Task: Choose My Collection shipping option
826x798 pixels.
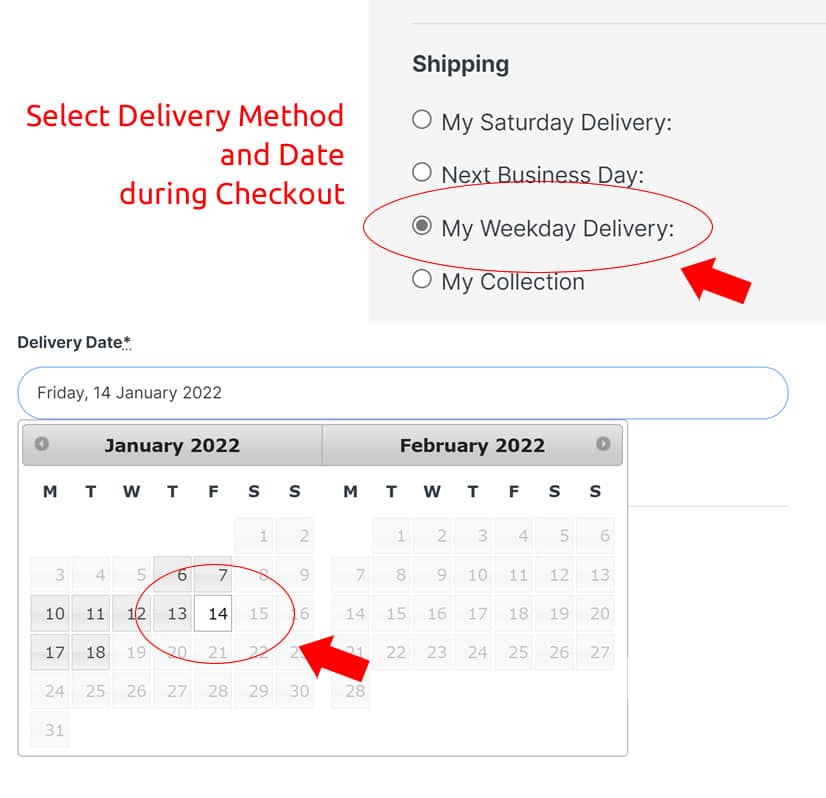Action: (422, 279)
